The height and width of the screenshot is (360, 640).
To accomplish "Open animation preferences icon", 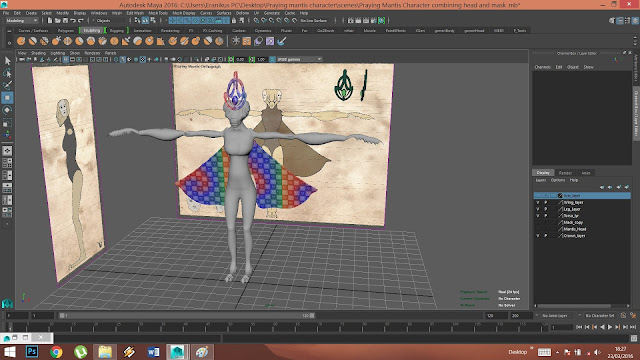I will pyautogui.click(x=633, y=316).
